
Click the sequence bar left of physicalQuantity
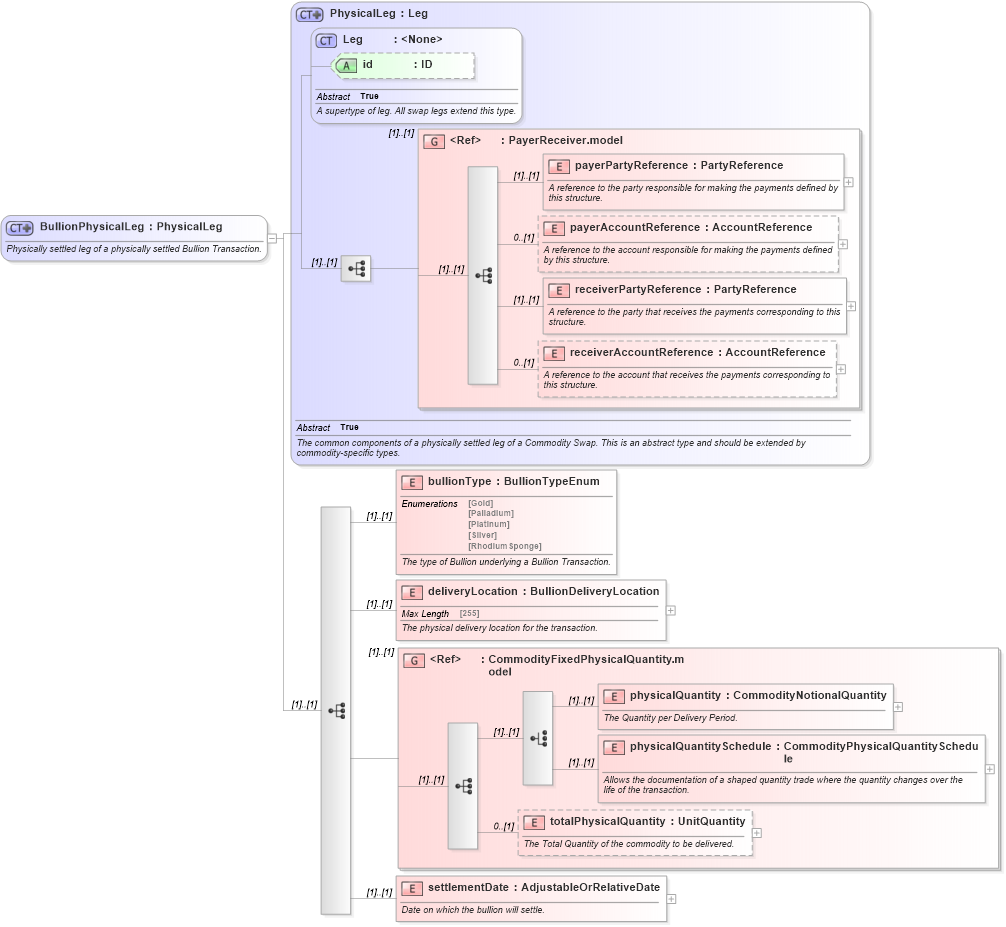pos(538,738)
